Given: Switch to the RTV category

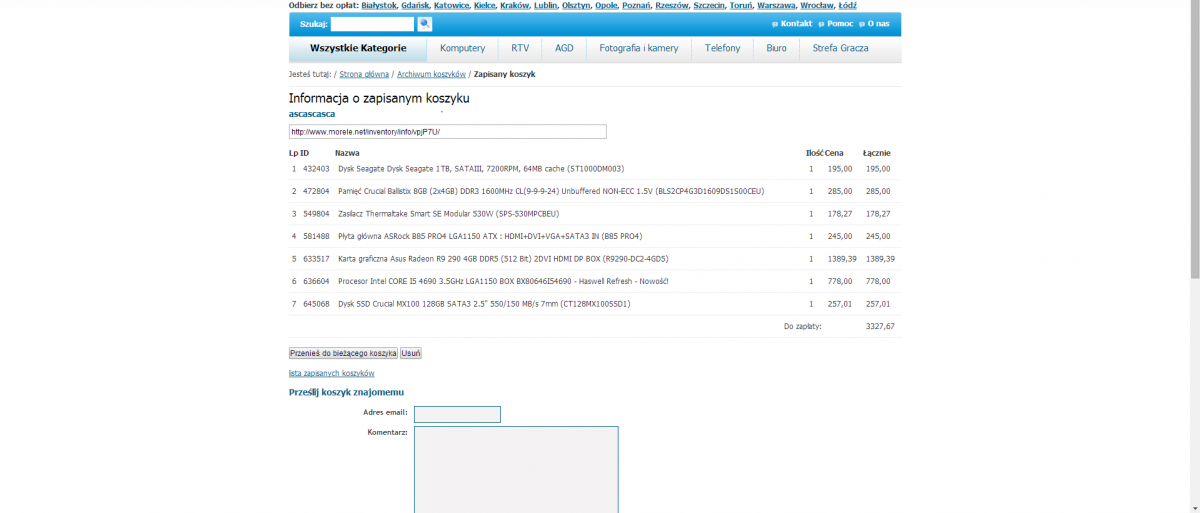Looking at the screenshot, I should 520,48.
